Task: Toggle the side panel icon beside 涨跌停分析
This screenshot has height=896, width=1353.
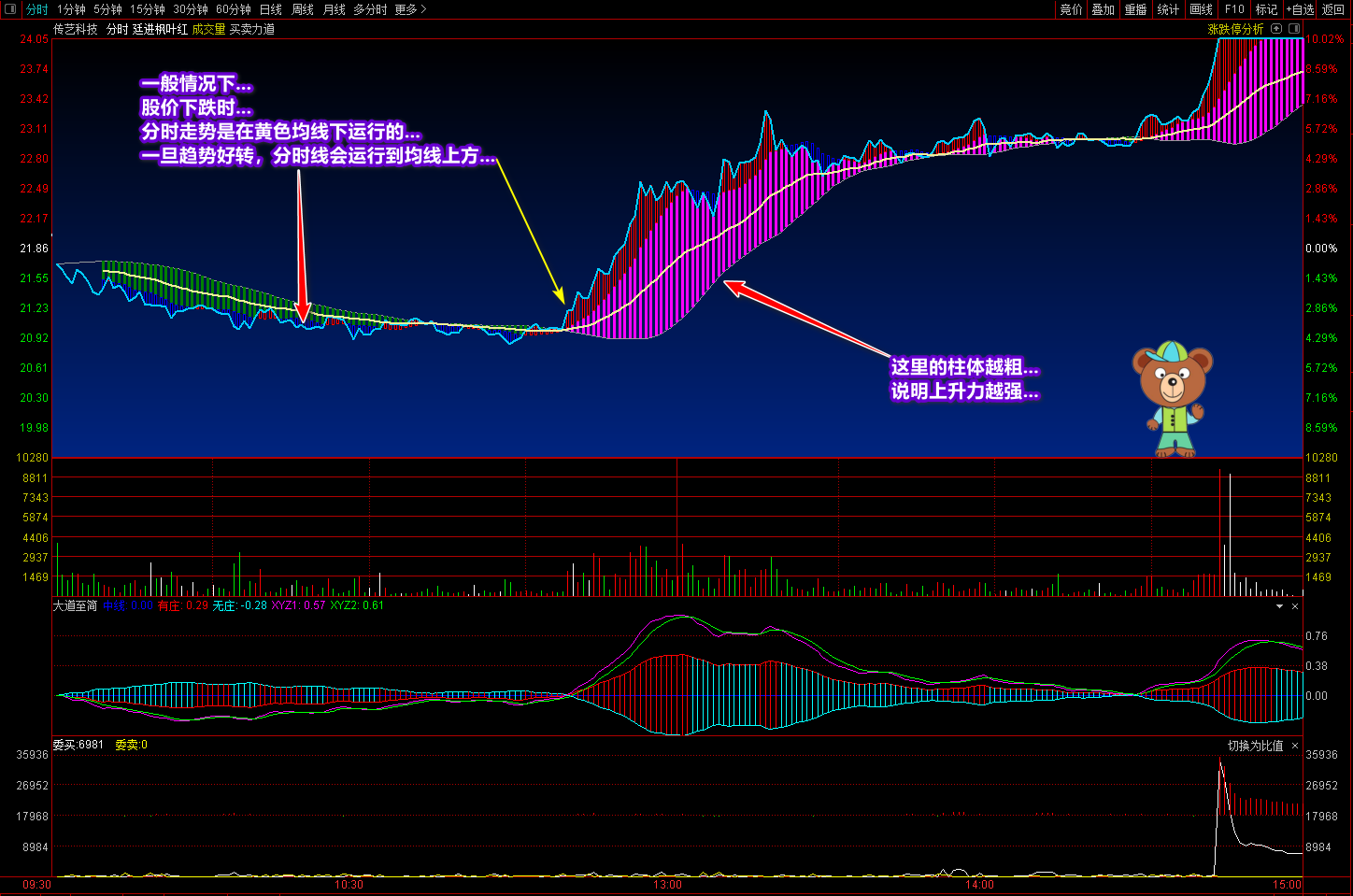Action: point(1294,29)
